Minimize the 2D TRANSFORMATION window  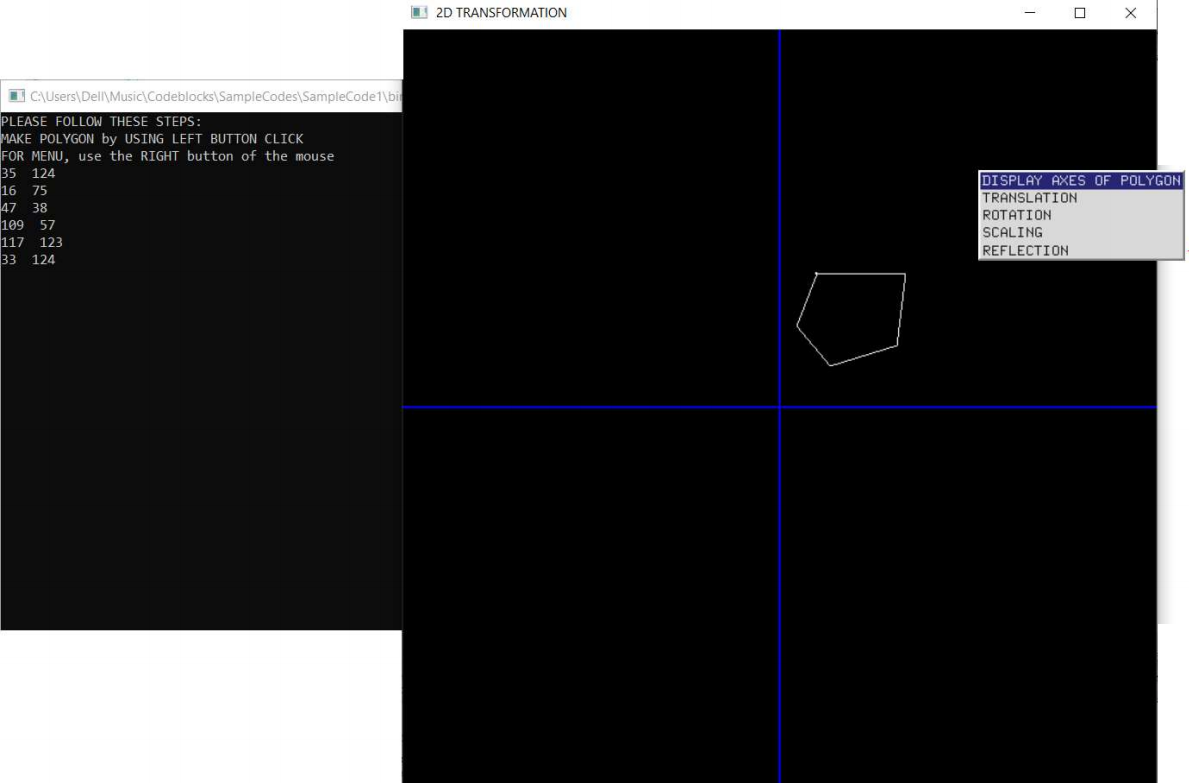pos(1029,14)
